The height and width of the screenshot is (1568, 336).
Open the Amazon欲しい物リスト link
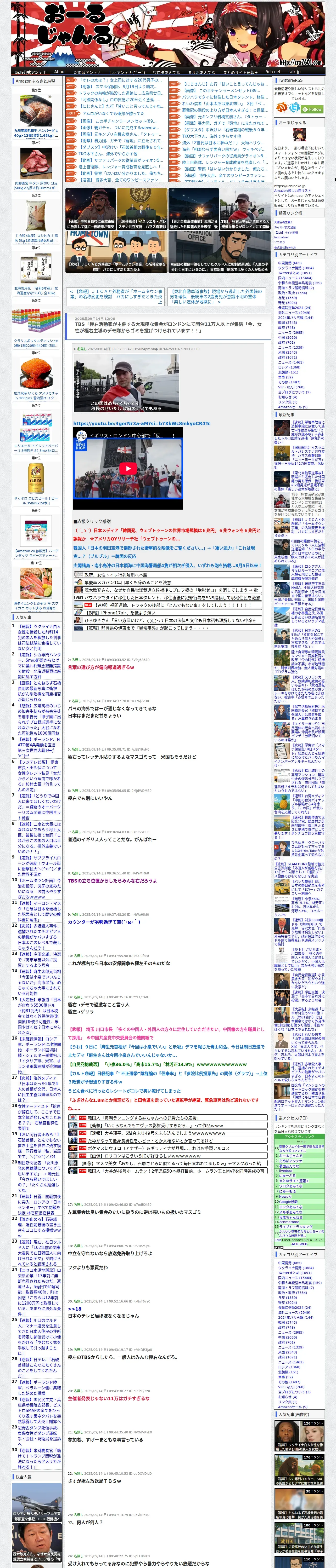coord(293,191)
